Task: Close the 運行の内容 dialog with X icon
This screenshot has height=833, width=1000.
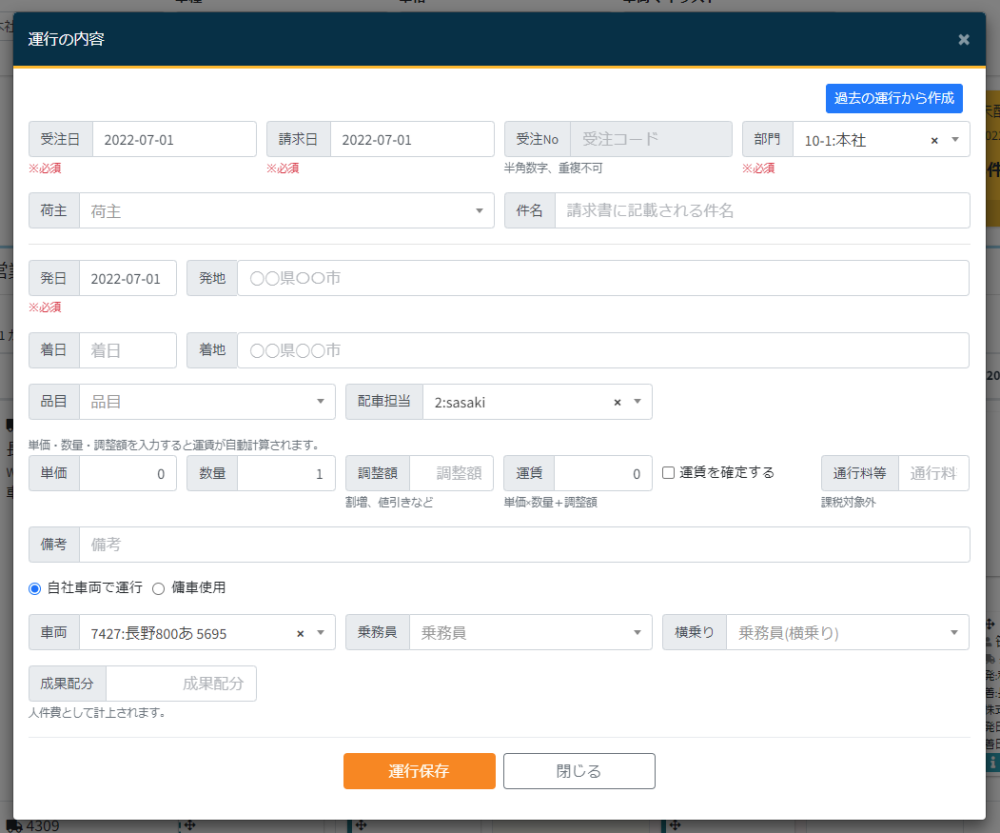Action: pyautogui.click(x=963, y=40)
